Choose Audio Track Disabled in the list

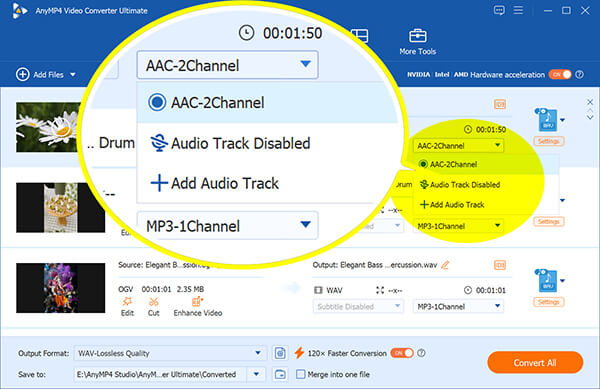pos(460,185)
